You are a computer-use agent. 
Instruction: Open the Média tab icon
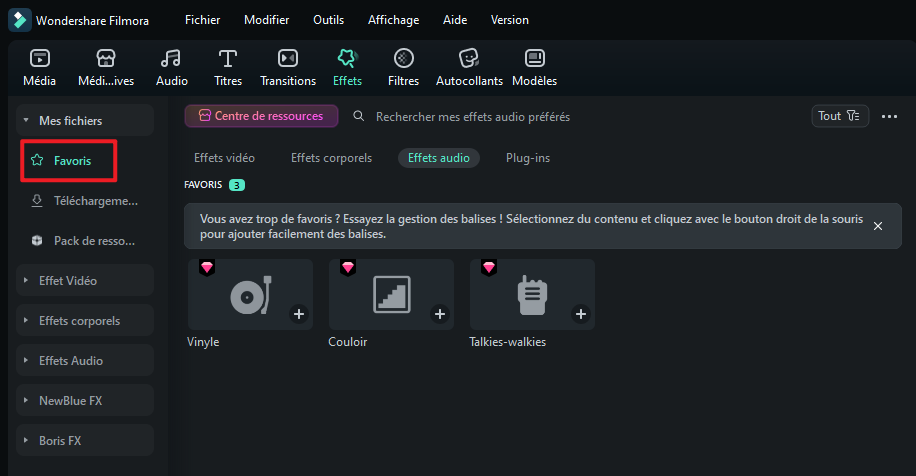click(x=40, y=58)
